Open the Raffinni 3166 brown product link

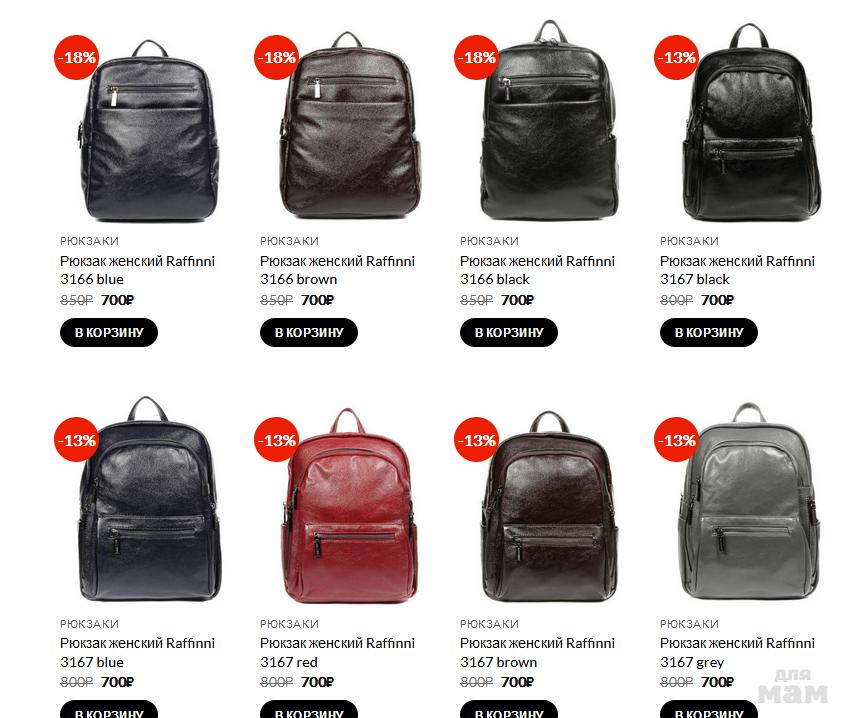point(337,270)
